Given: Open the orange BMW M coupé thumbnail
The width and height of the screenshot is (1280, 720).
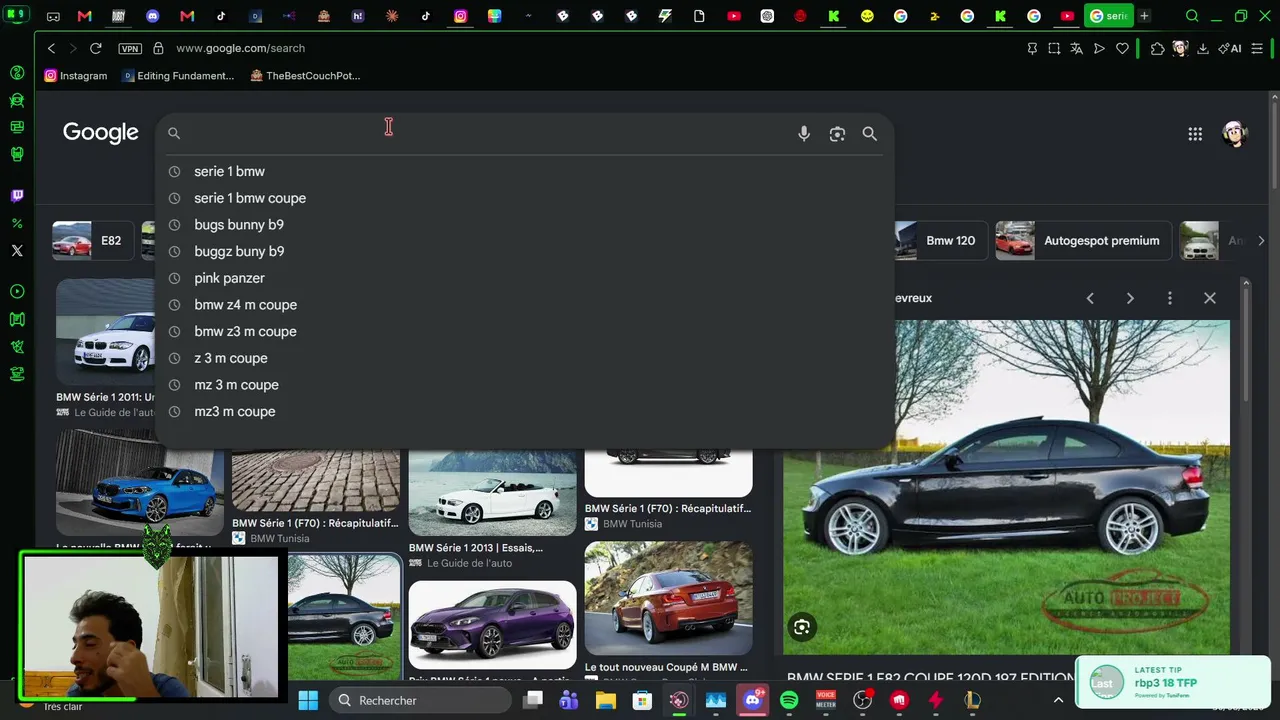Looking at the screenshot, I should 668,598.
